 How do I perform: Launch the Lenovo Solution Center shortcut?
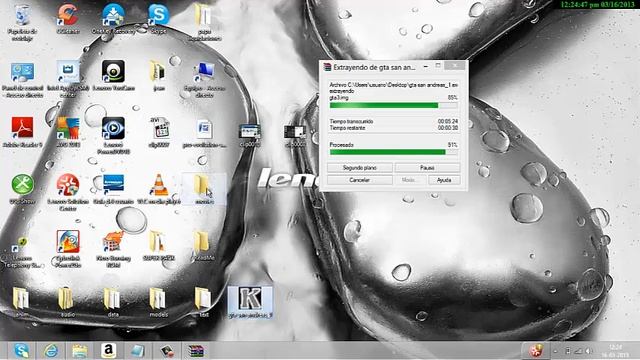point(68,192)
